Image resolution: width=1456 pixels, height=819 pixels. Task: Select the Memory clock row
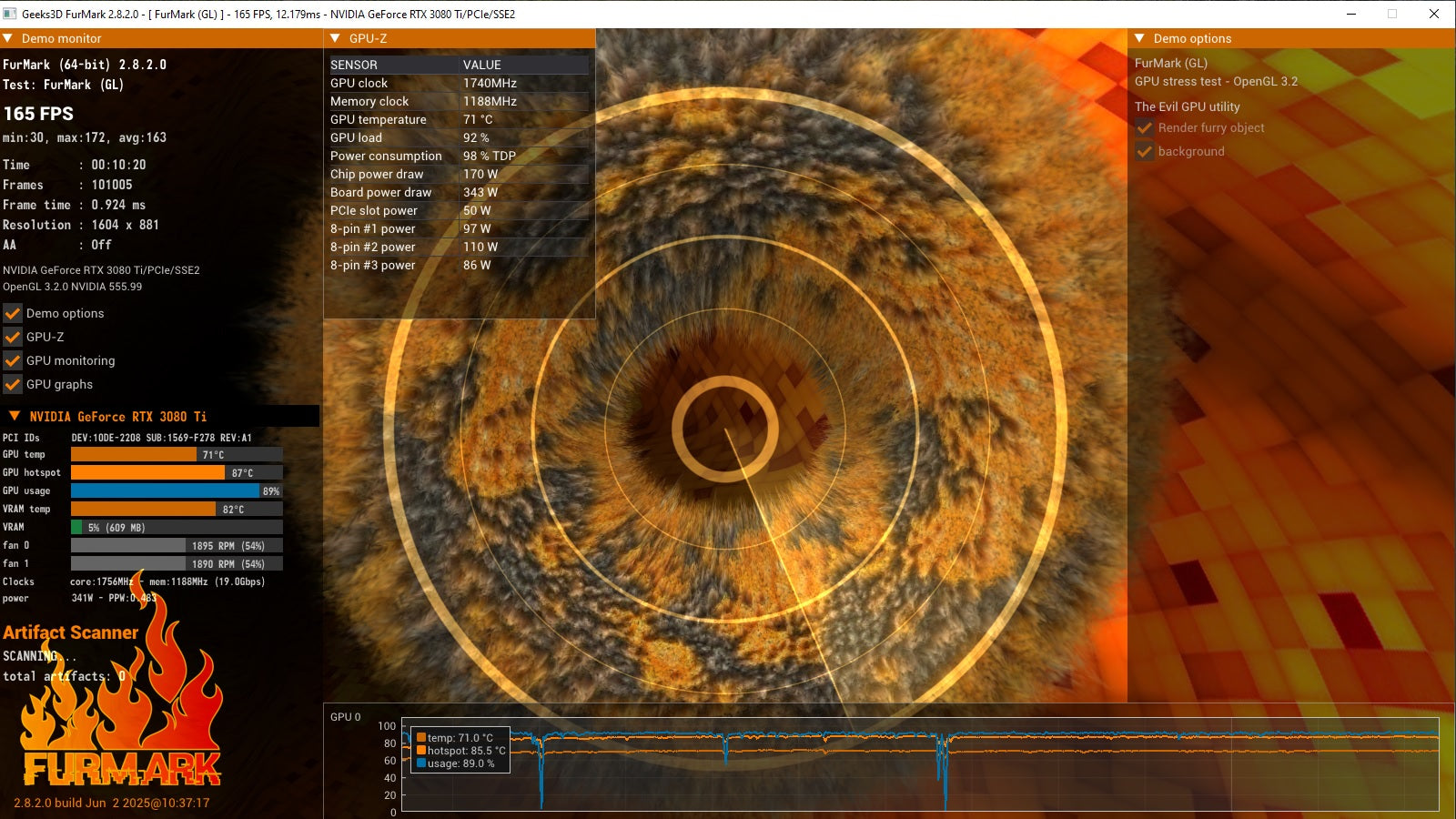(460, 101)
